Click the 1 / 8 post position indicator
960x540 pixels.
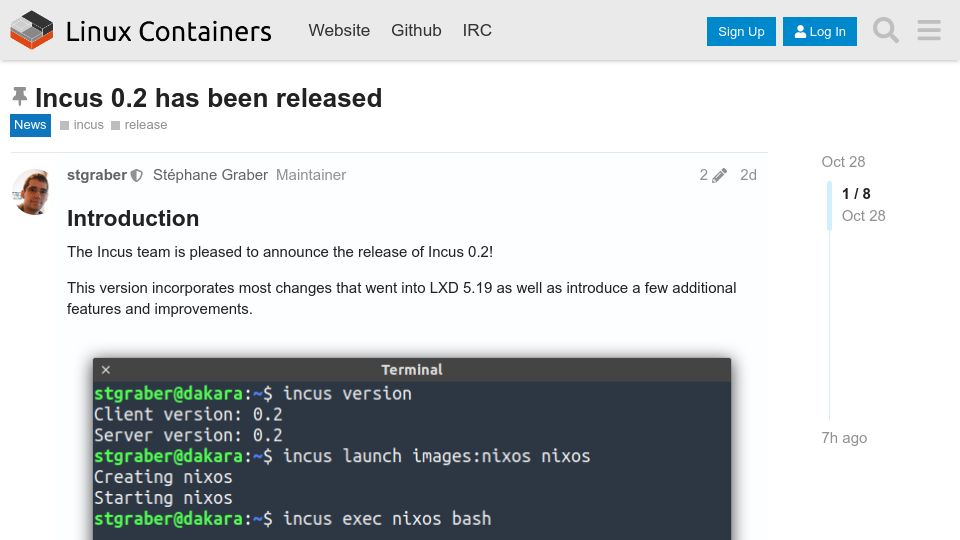tap(856, 193)
